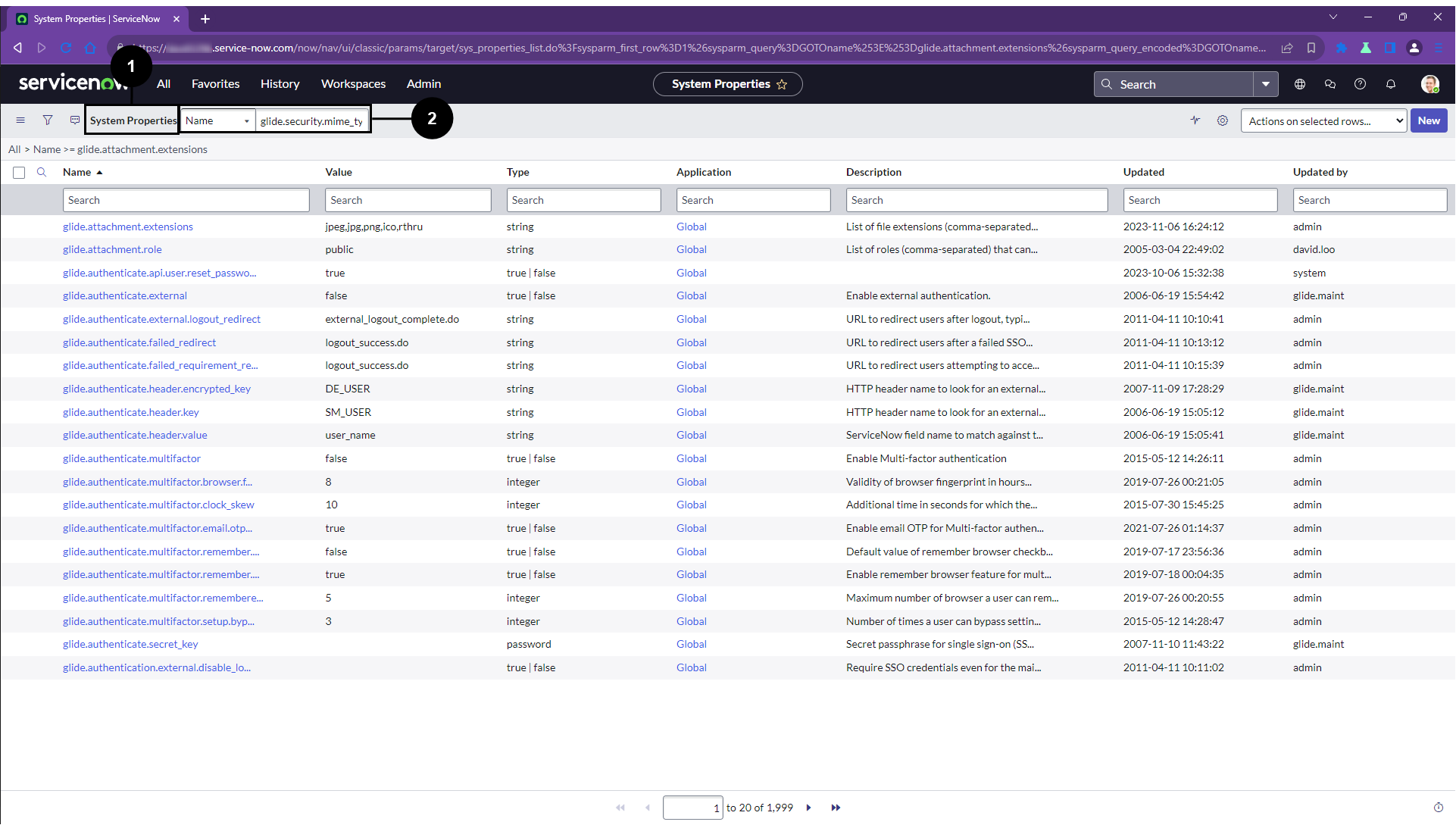The image size is (1456, 825).
Task: Open glide.attachment.extensions property link
Action: pyautogui.click(x=128, y=227)
